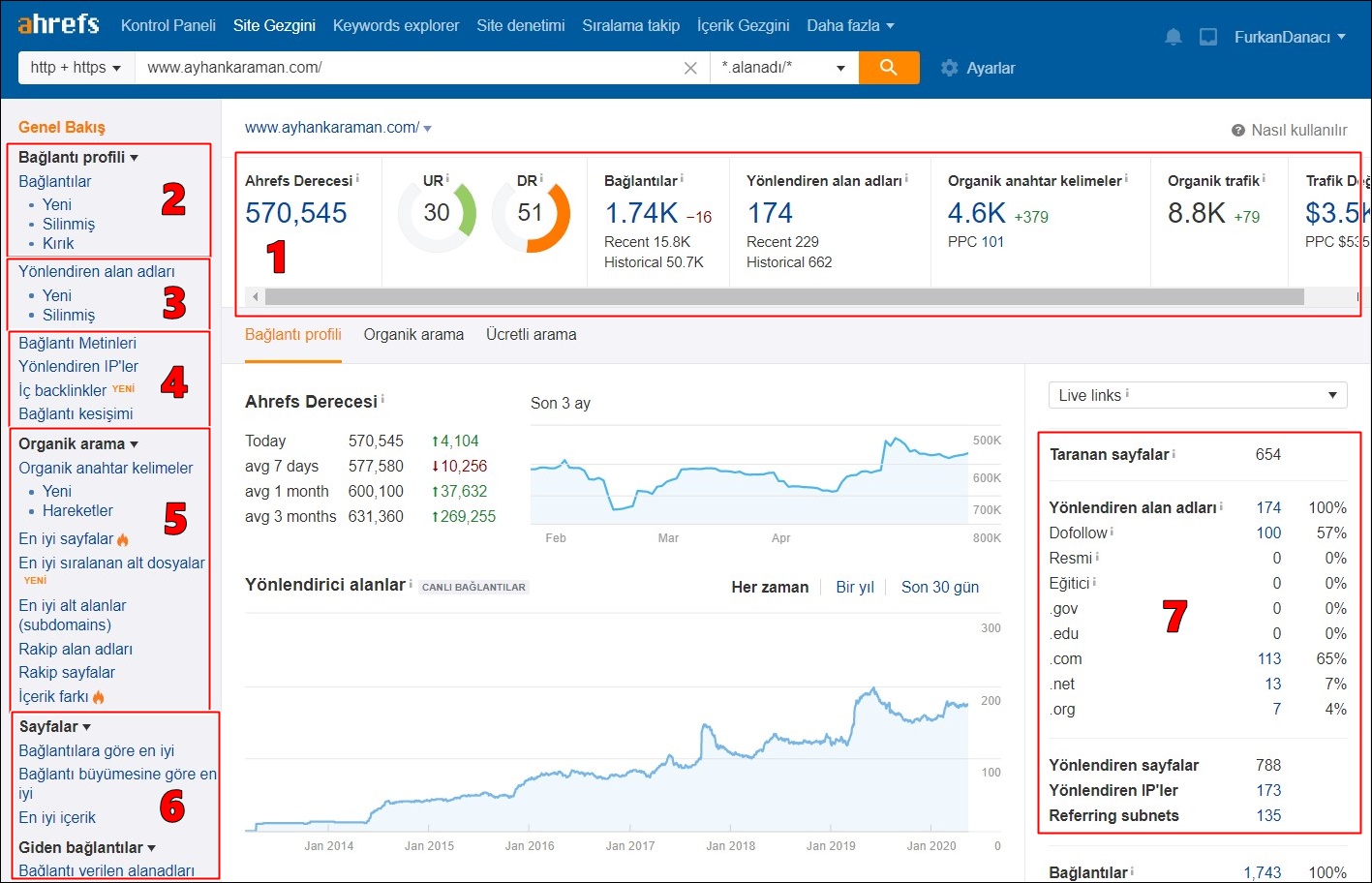Select Bir yıl chart range

(855, 587)
